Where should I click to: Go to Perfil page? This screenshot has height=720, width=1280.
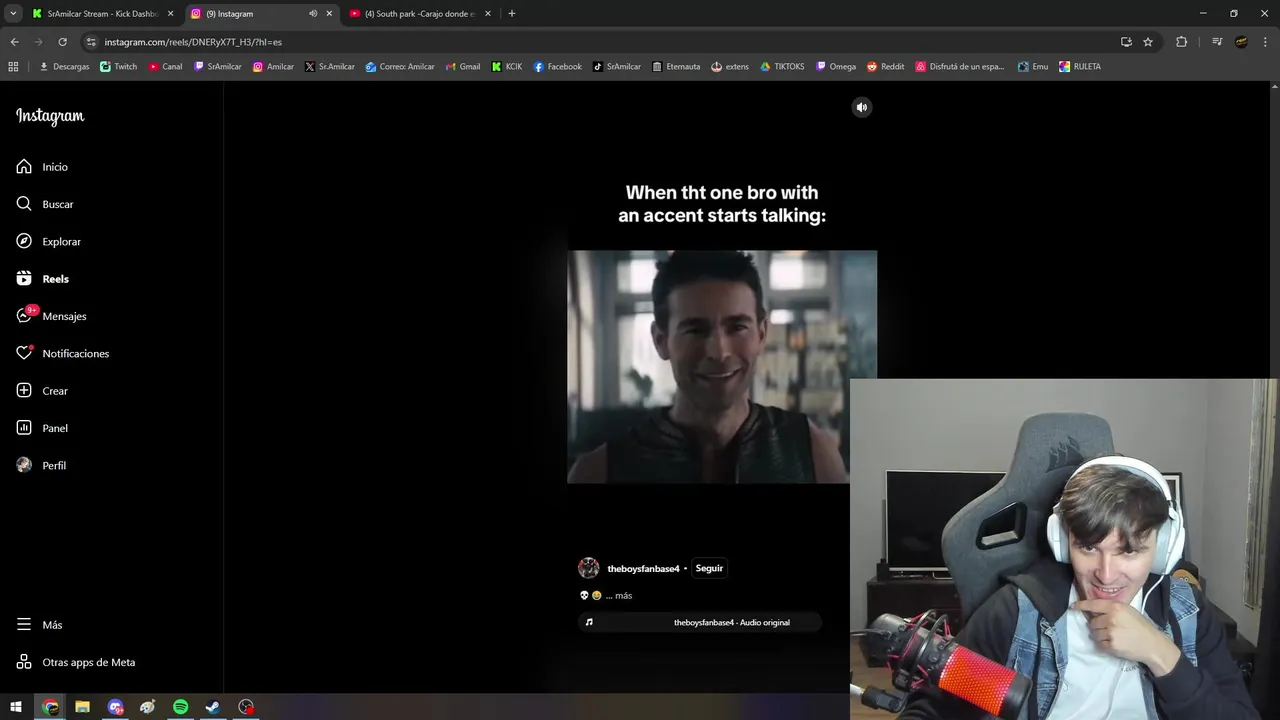54,466
